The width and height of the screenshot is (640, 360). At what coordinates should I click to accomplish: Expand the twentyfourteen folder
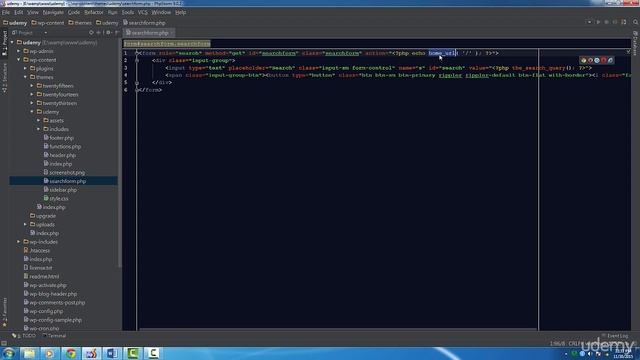[x=32, y=94]
